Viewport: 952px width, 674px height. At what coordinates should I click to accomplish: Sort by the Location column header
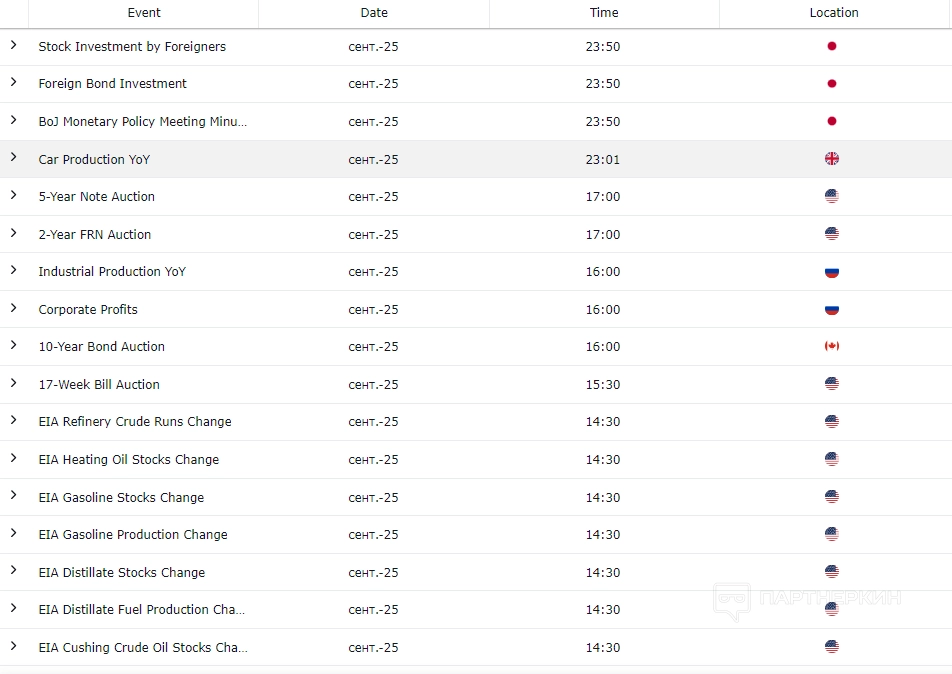[x=834, y=13]
